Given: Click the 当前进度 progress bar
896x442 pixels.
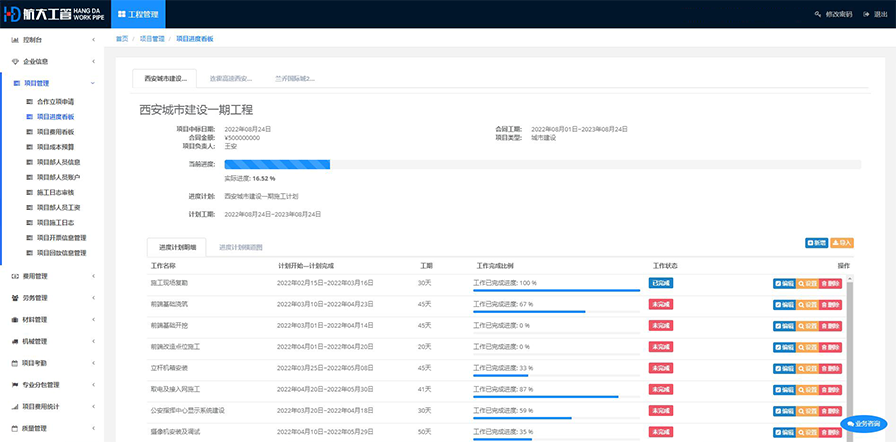Looking at the screenshot, I should 277,164.
